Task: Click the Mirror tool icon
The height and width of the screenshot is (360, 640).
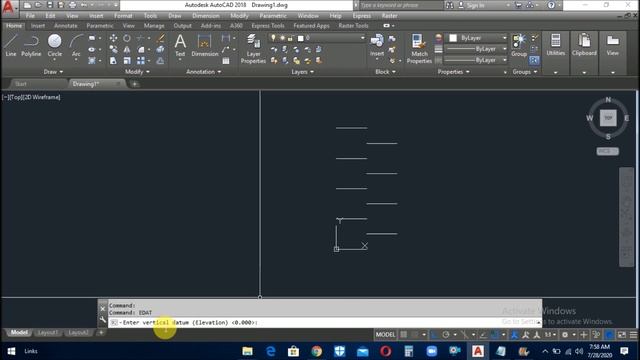Action: pos(127,49)
